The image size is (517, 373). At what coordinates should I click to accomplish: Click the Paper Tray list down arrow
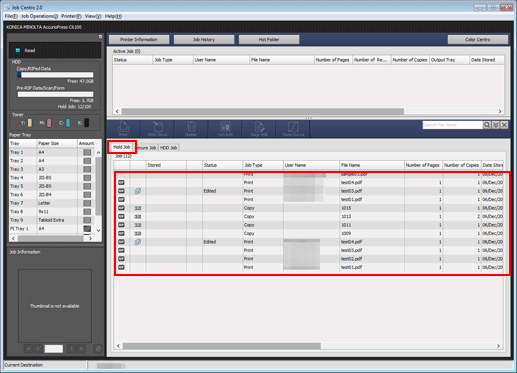coord(98,230)
